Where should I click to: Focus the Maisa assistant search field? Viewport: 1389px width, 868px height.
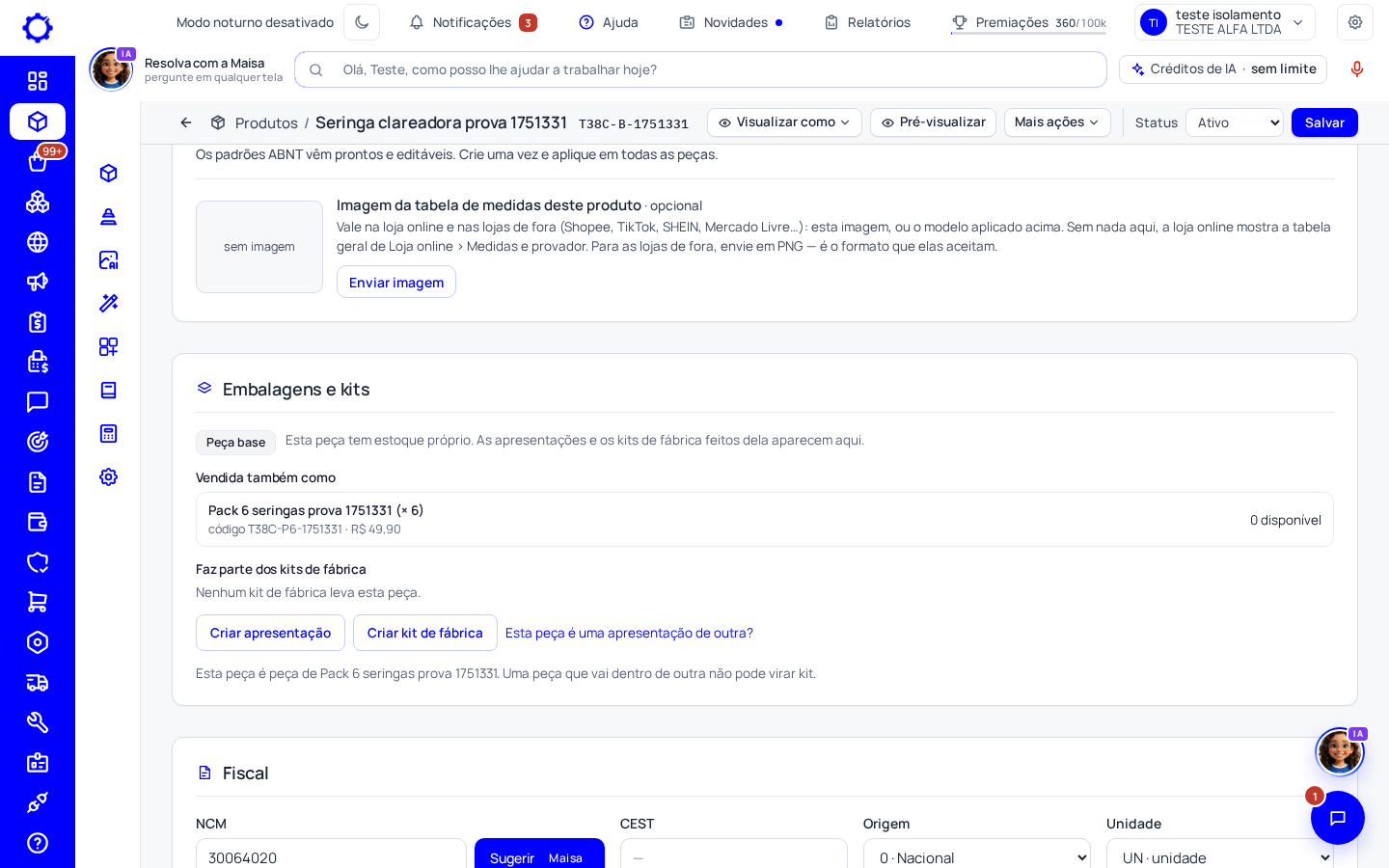click(701, 69)
